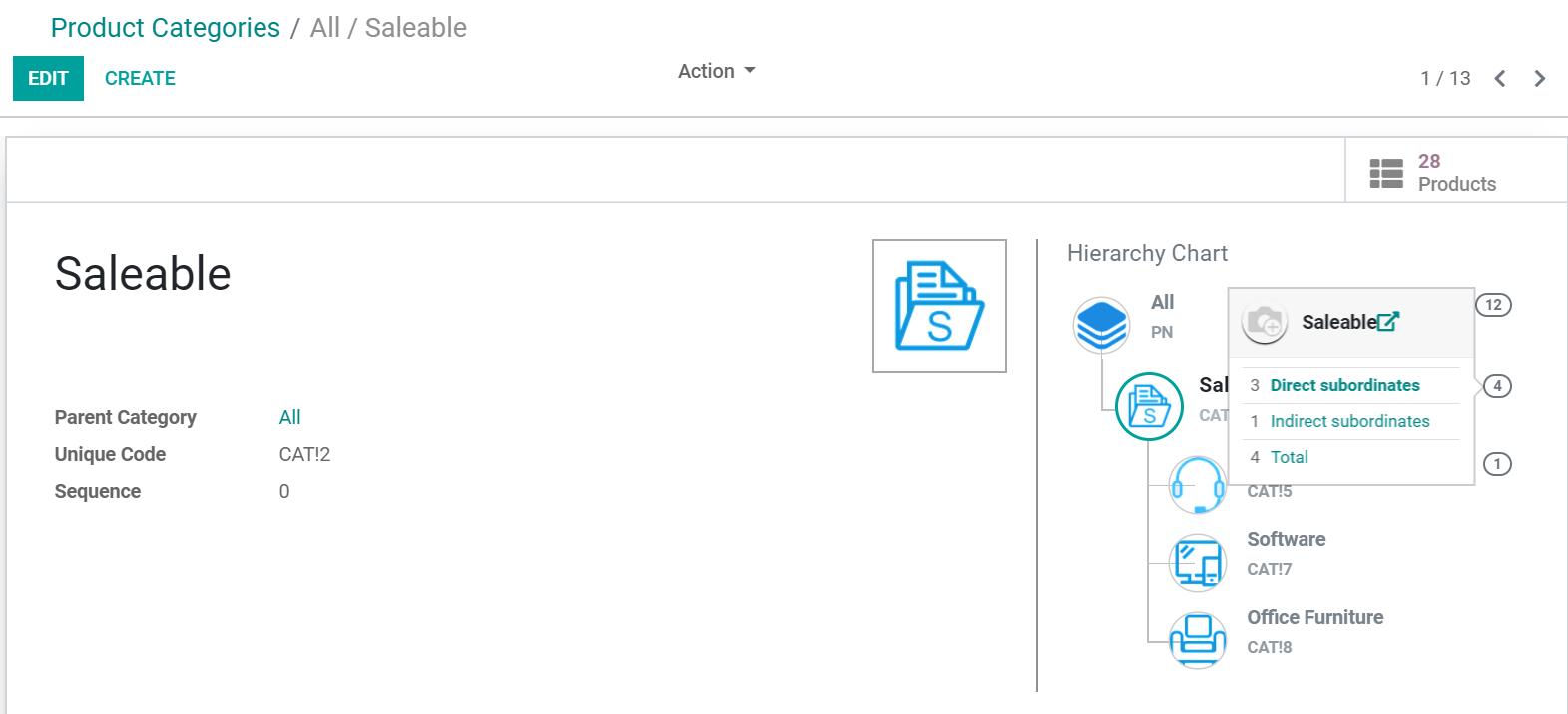Select Direct subordinates in the popover
The width and height of the screenshot is (1568, 714).
[x=1343, y=385]
